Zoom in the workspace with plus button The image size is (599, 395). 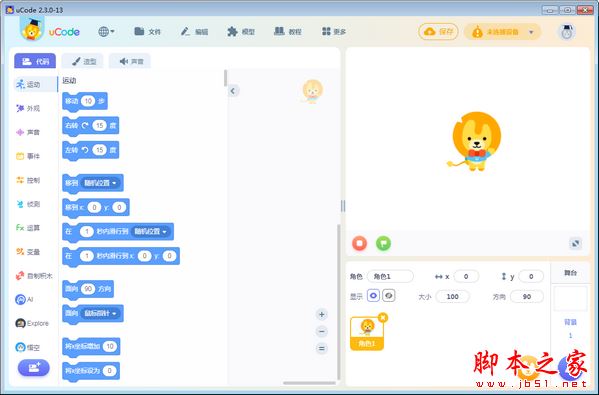[x=322, y=314]
